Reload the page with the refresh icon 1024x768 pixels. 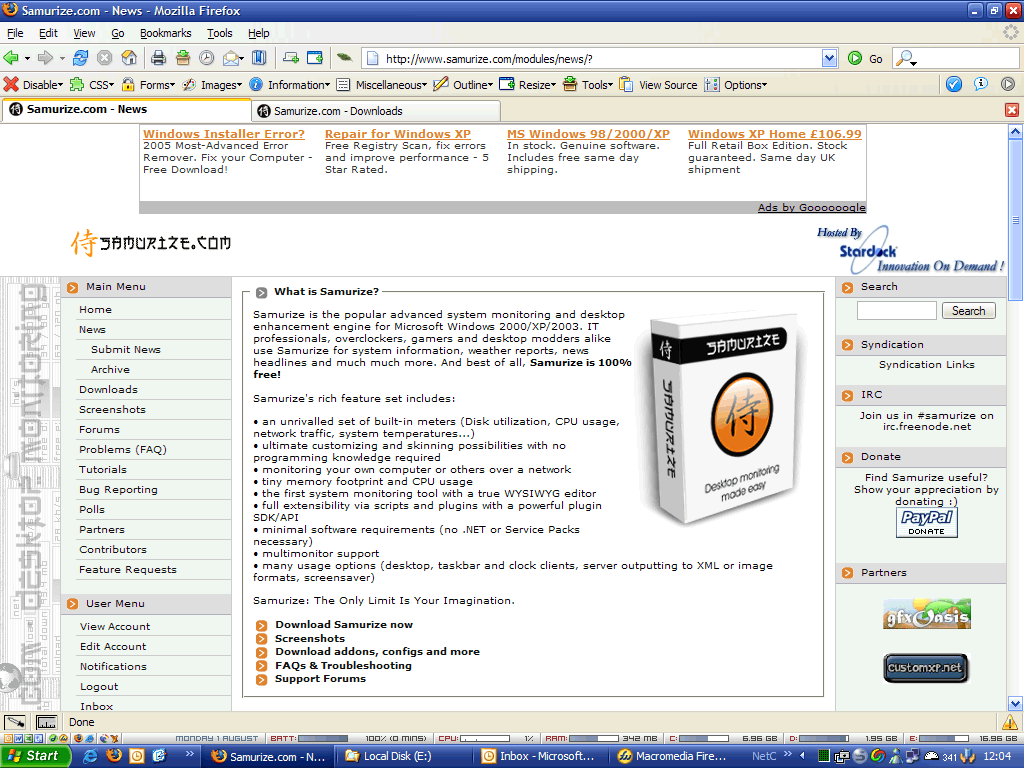[80, 58]
